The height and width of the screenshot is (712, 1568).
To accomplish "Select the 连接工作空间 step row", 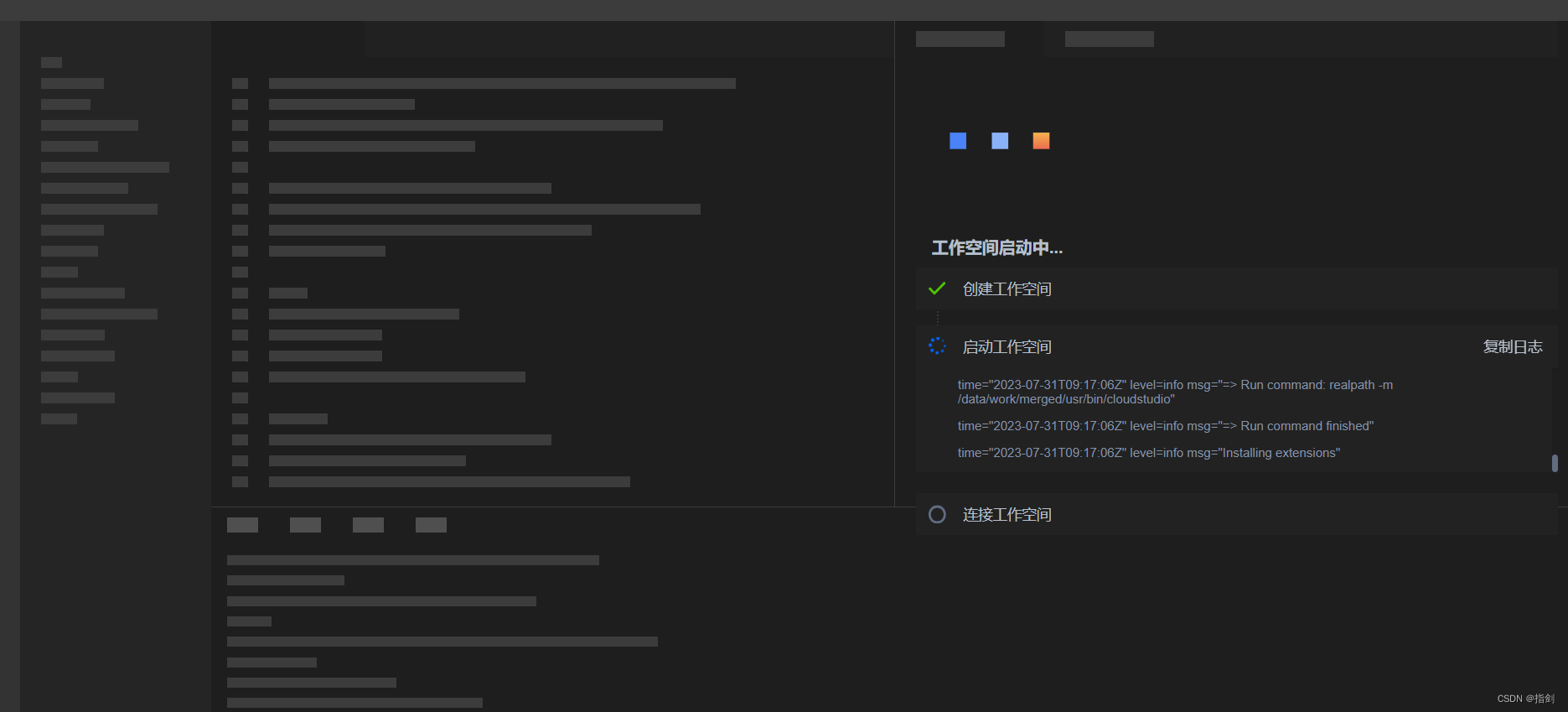I will 1236,514.
